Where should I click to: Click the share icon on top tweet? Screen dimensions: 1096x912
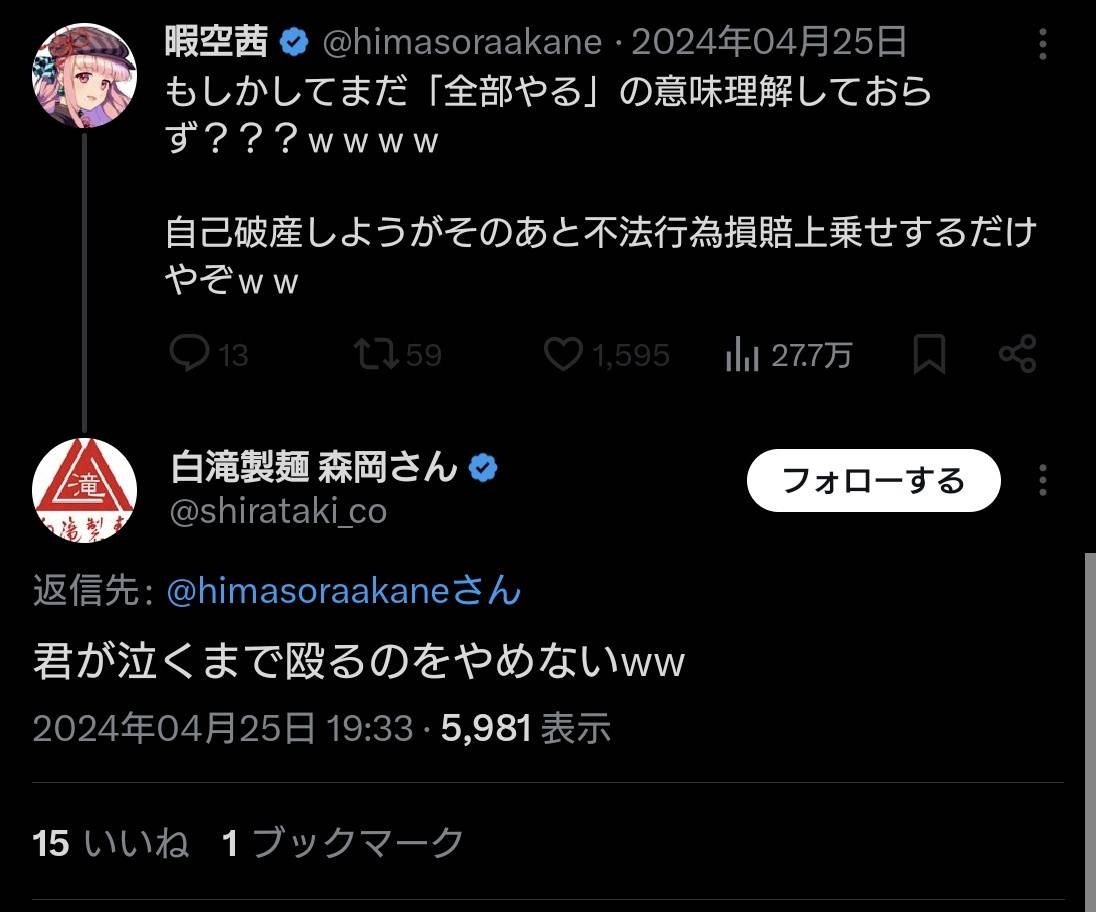[x=1017, y=354]
